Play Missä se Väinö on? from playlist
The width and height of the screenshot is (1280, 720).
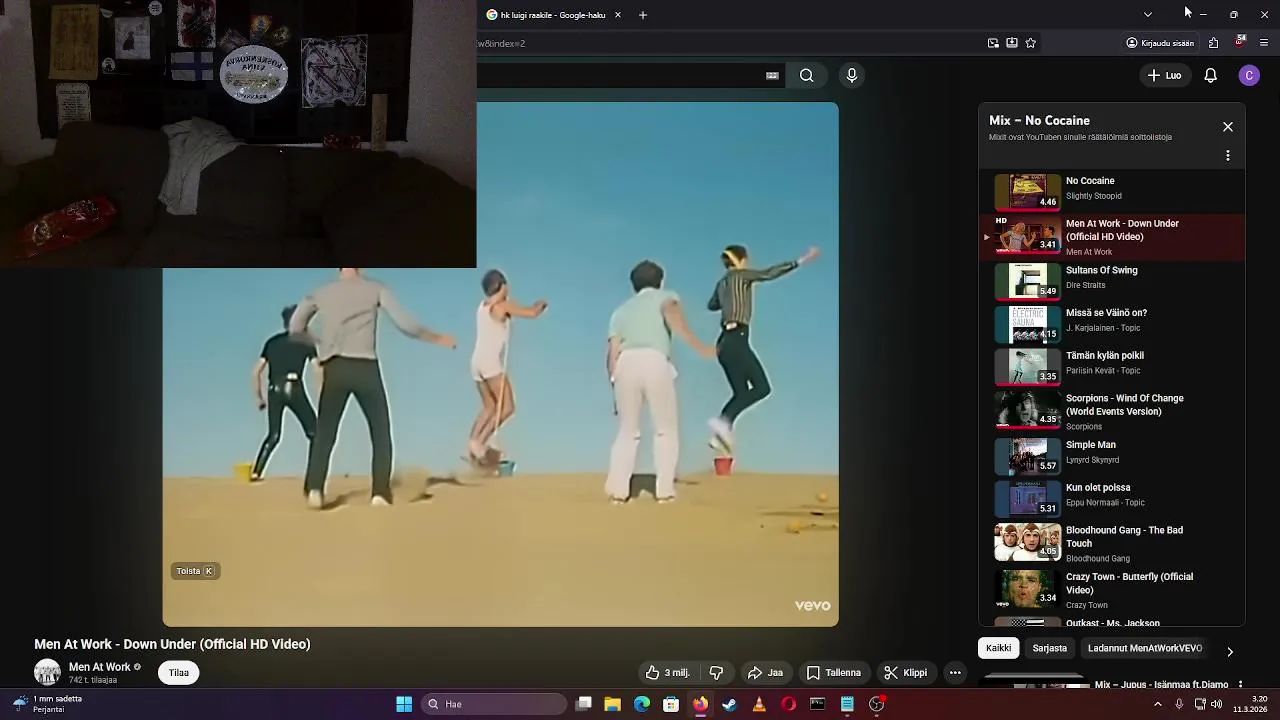[x=1112, y=324]
